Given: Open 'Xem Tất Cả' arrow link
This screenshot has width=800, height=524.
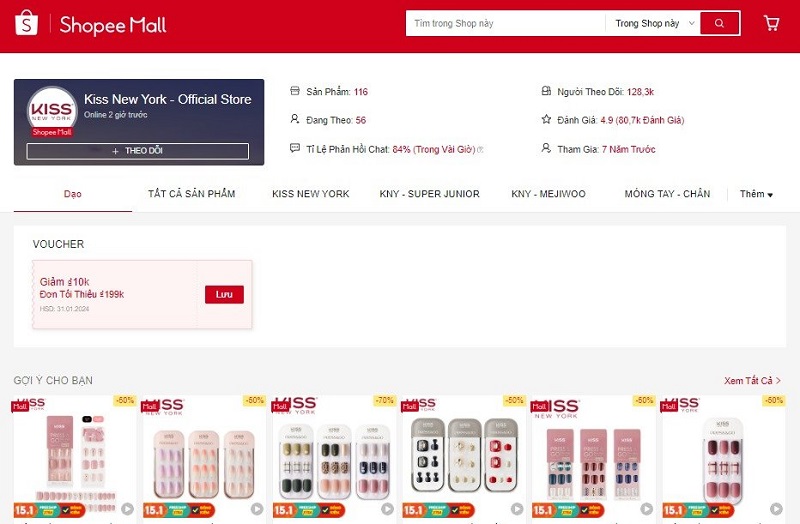Looking at the screenshot, I should pyautogui.click(x=752, y=381).
